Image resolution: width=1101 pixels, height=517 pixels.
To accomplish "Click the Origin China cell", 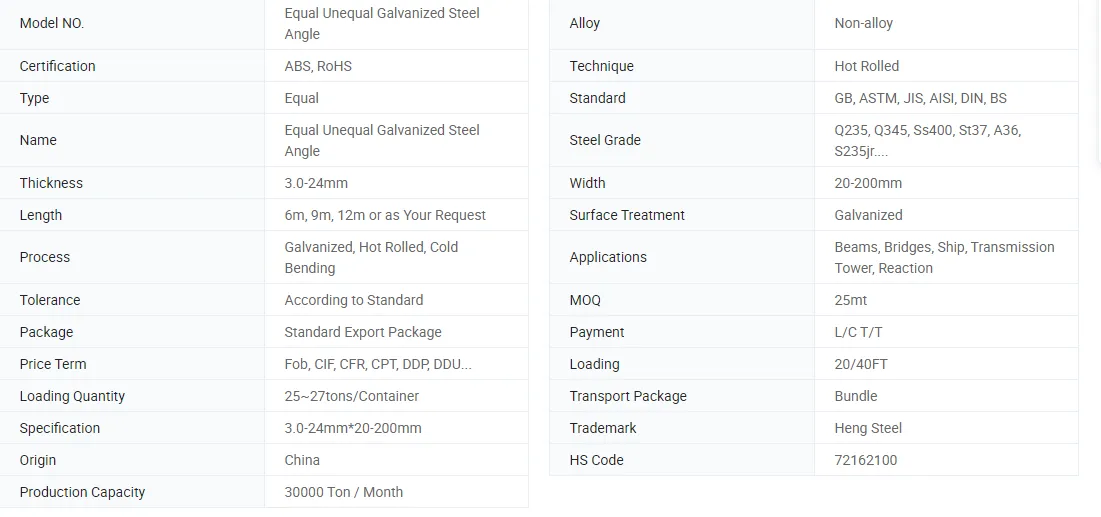I will [x=396, y=460].
